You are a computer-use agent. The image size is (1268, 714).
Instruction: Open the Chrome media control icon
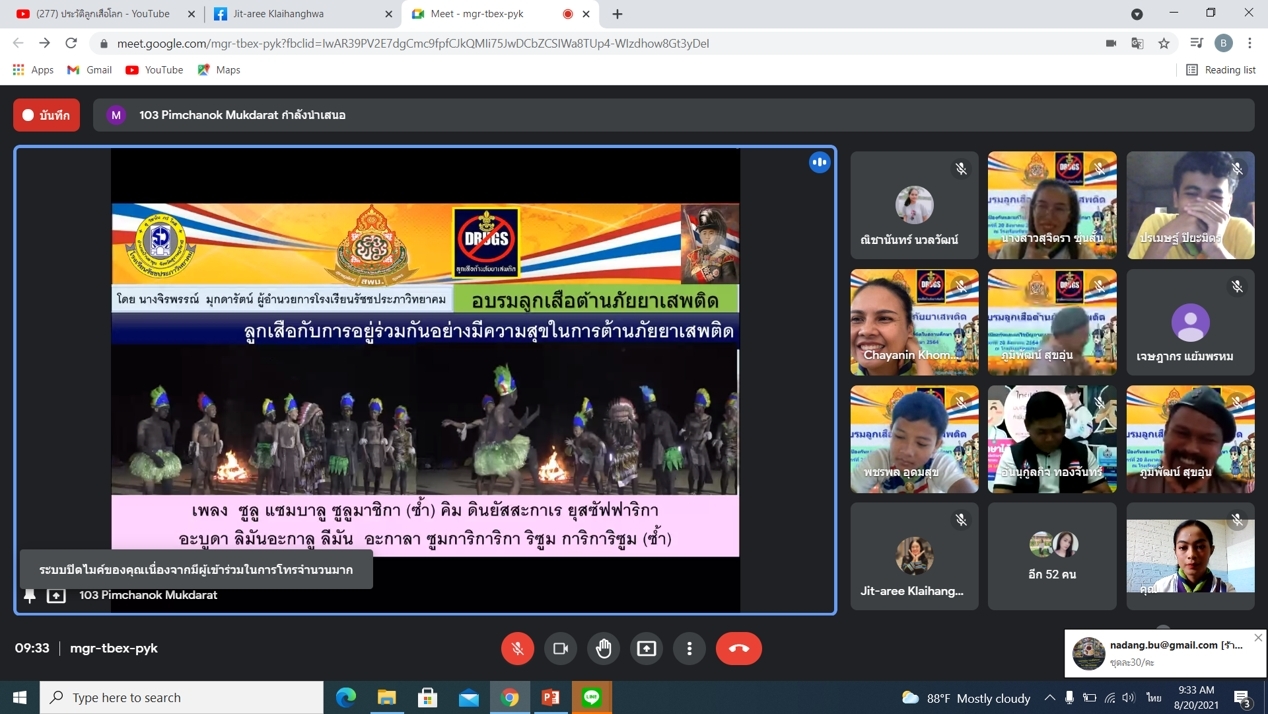pyautogui.click(x=1196, y=43)
